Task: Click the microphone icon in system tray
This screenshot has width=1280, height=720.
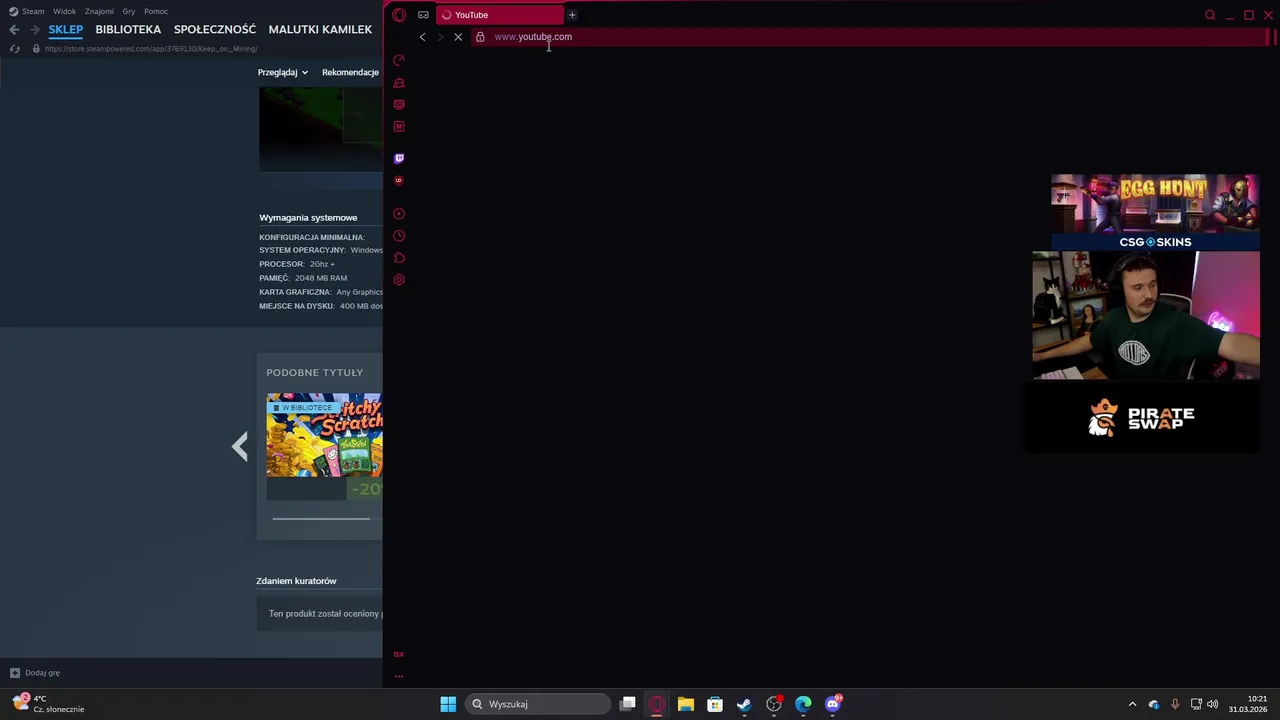Action: (x=1175, y=704)
